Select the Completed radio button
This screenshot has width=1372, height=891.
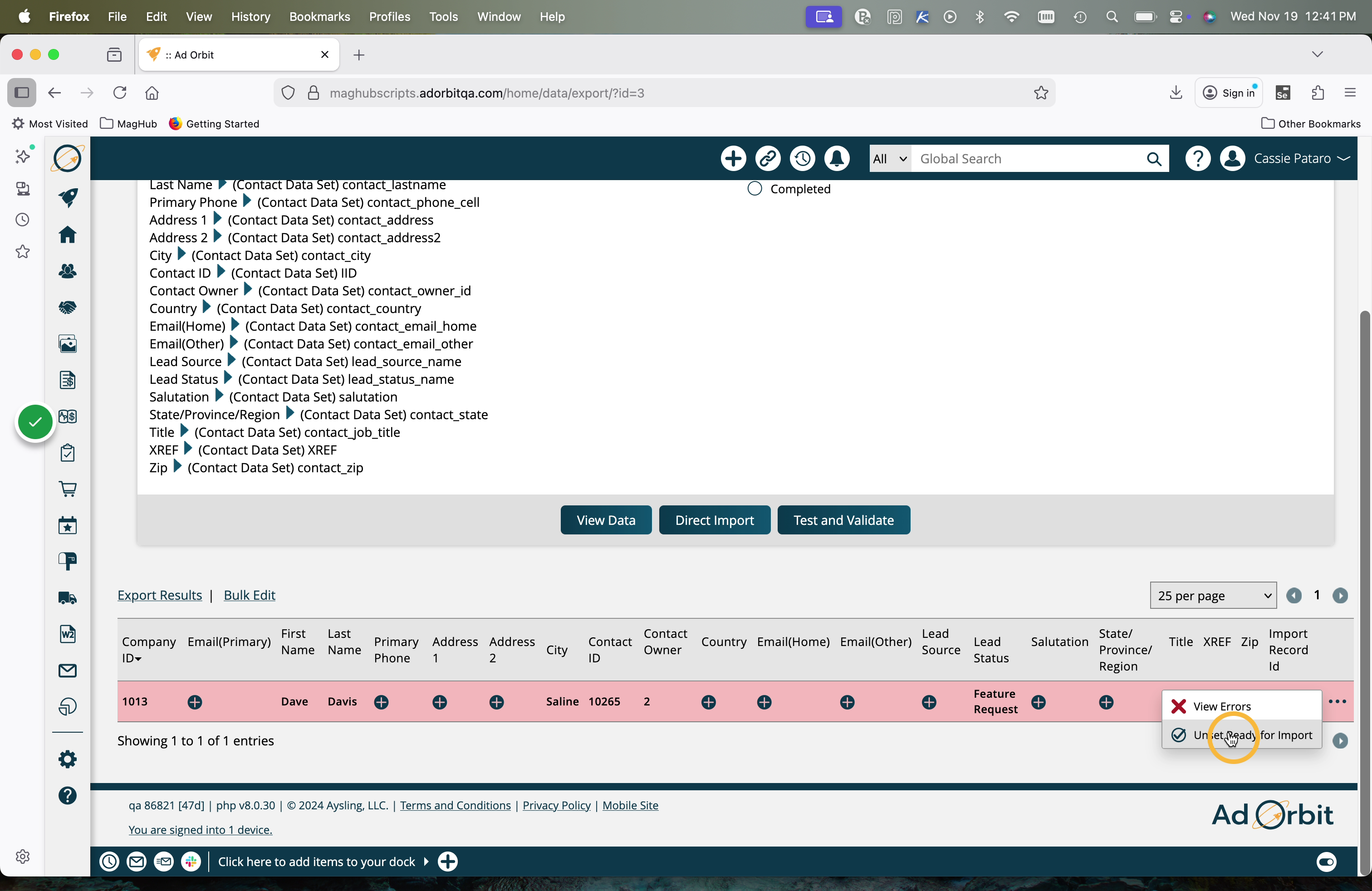(x=755, y=189)
